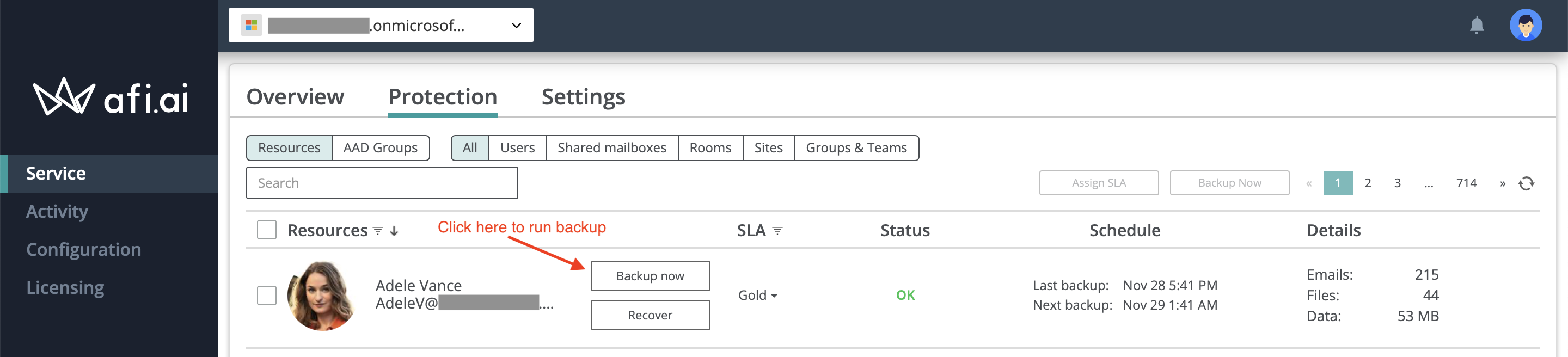Filter by Groups & Teams

(856, 148)
